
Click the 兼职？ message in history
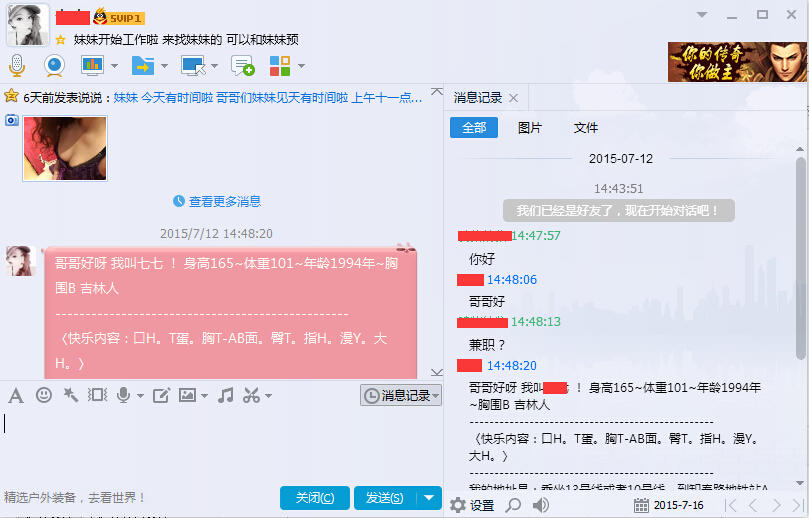pyautogui.click(x=487, y=345)
